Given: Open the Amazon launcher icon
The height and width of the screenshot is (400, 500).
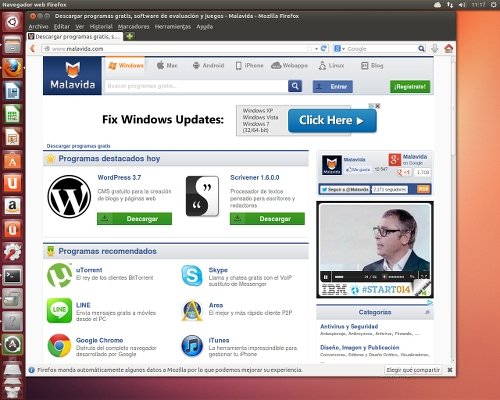Looking at the screenshot, I should (x=13, y=206).
